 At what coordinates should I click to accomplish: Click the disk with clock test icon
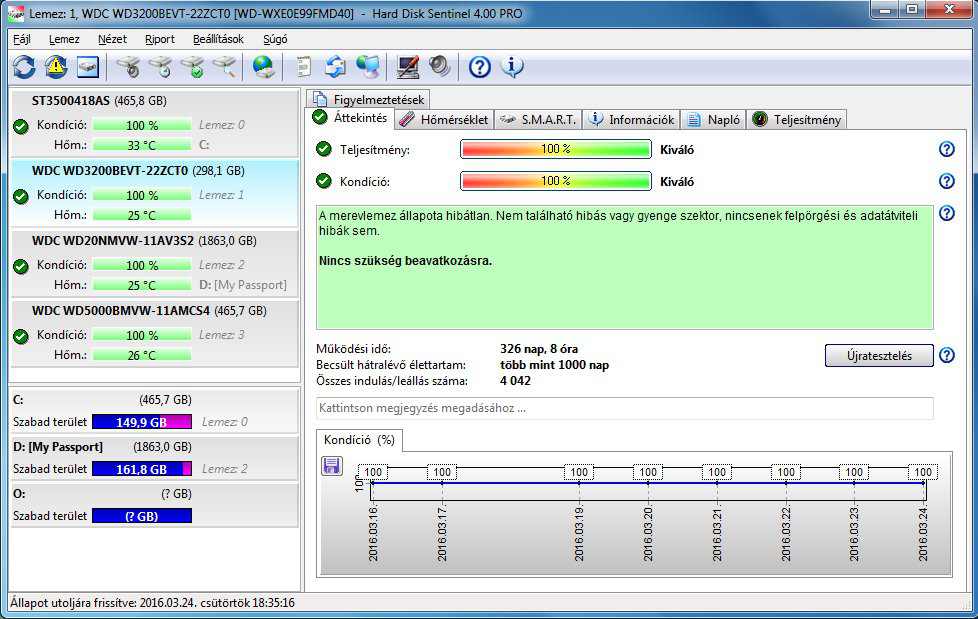160,66
